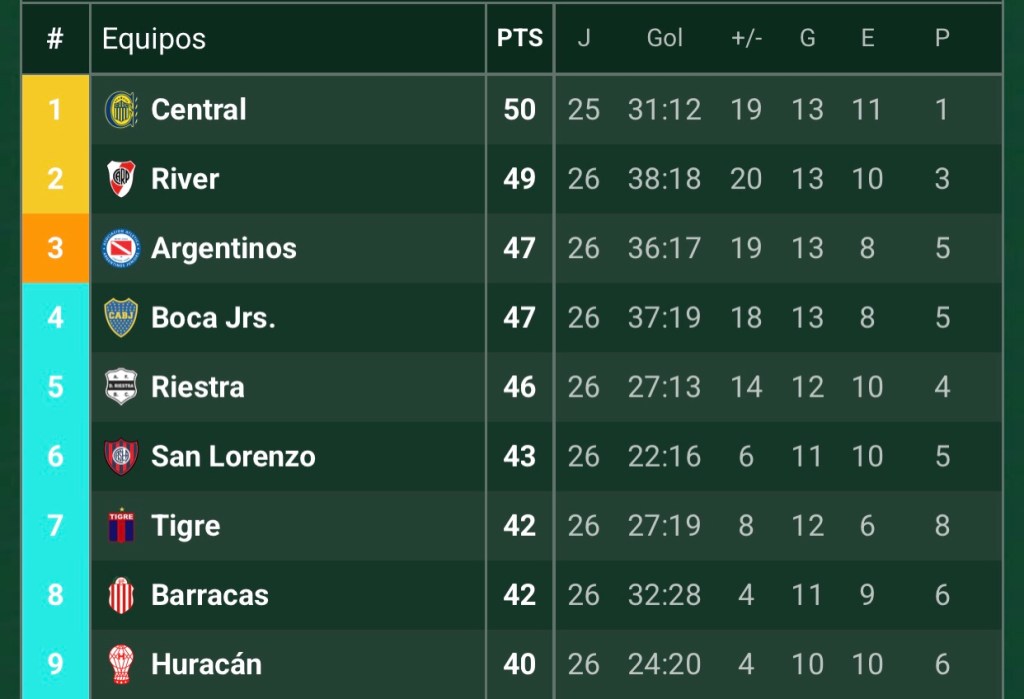Click orange position 3 rank cell
This screenshot has width=1024, height=699.
click(55, 248)
